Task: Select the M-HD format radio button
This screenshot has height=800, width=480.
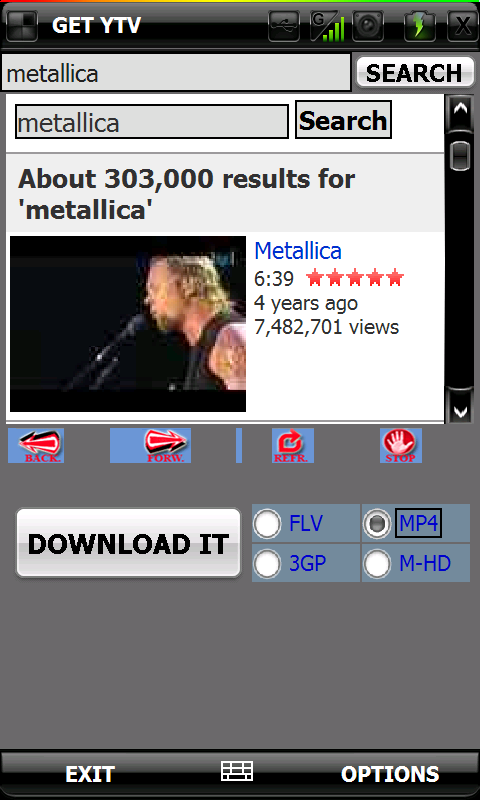Action: [x=377, y=564]
